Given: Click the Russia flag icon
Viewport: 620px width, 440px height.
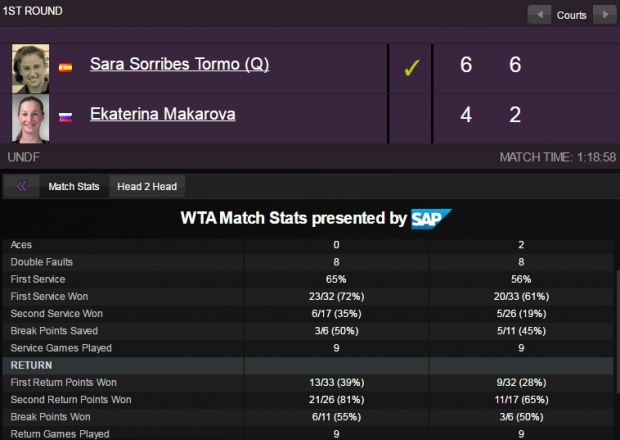Looking at the screenshot, I should pyautogui.click(x=66, y=117).
